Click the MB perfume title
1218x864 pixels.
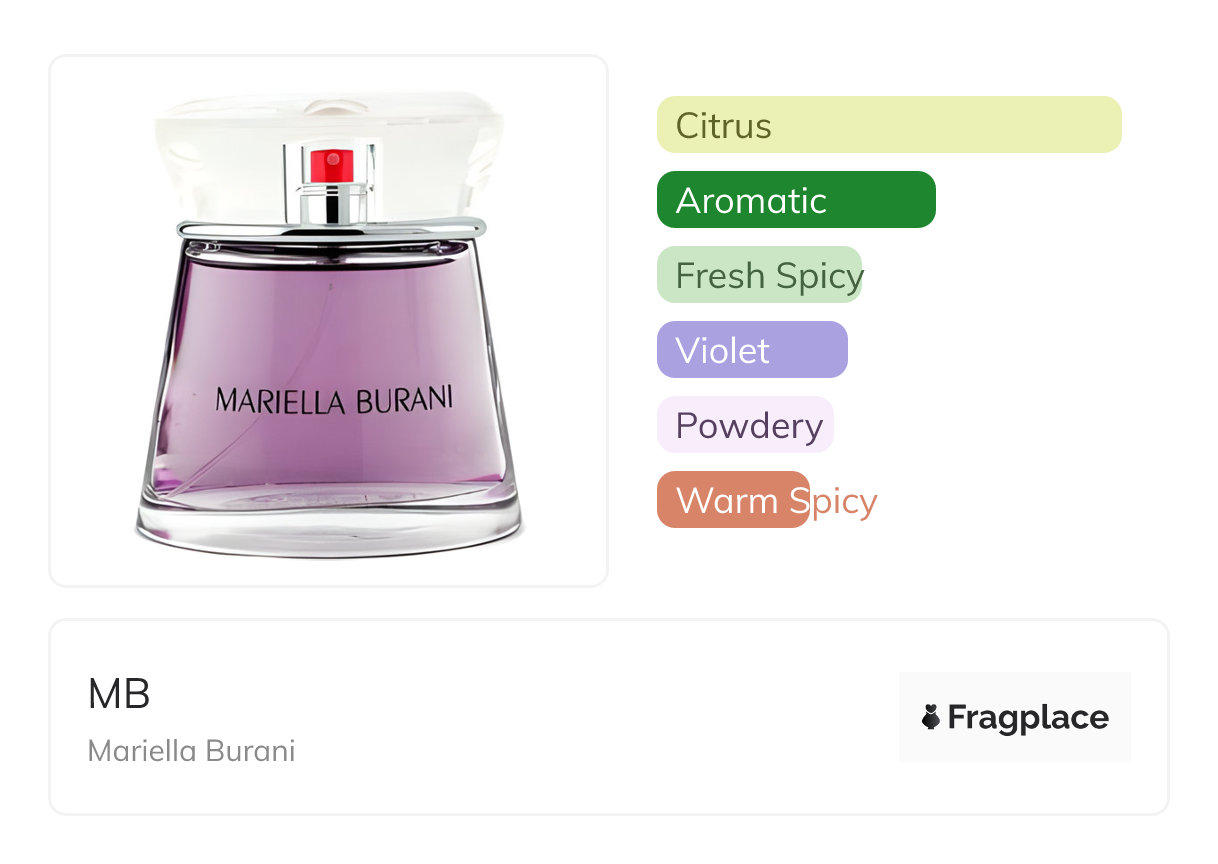(x=119, y=694)
